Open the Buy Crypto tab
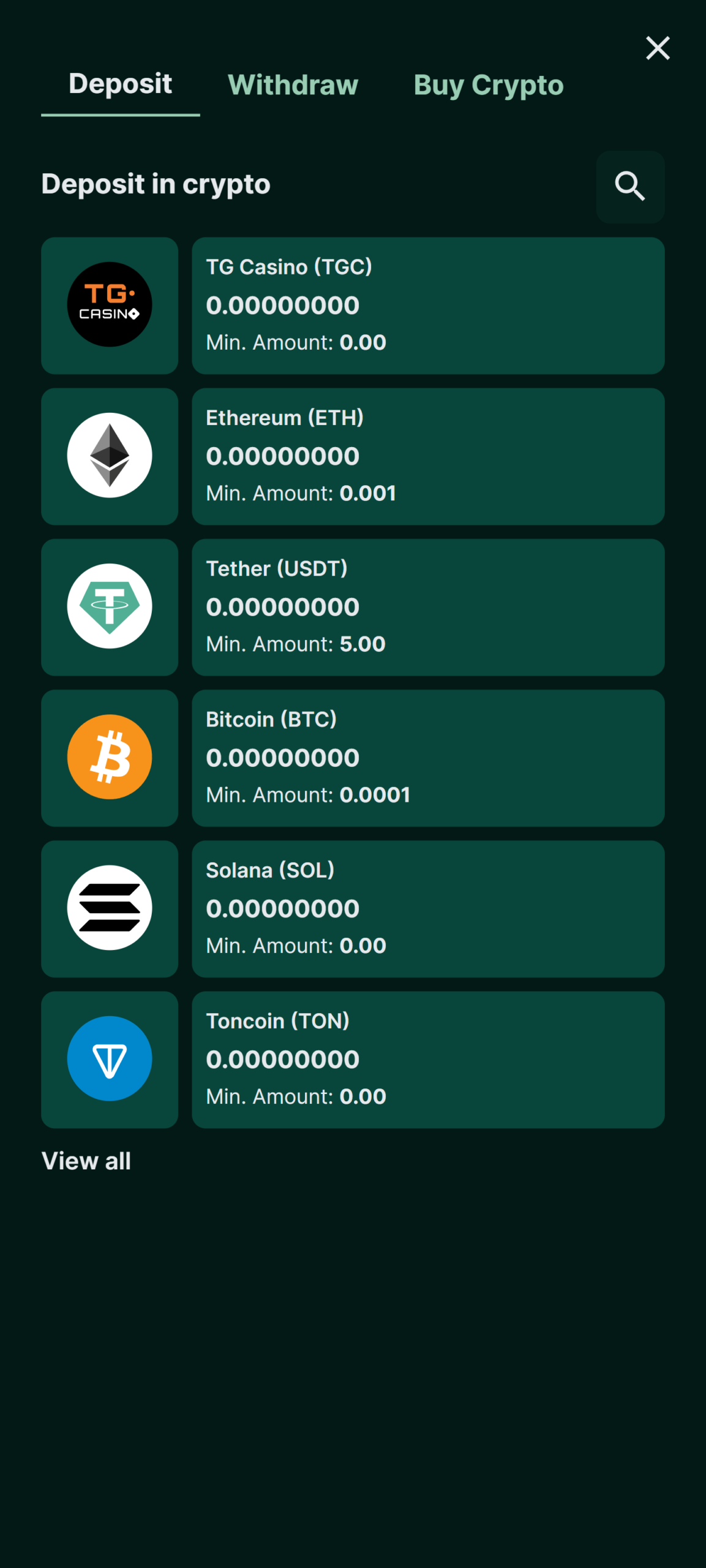 489,85
